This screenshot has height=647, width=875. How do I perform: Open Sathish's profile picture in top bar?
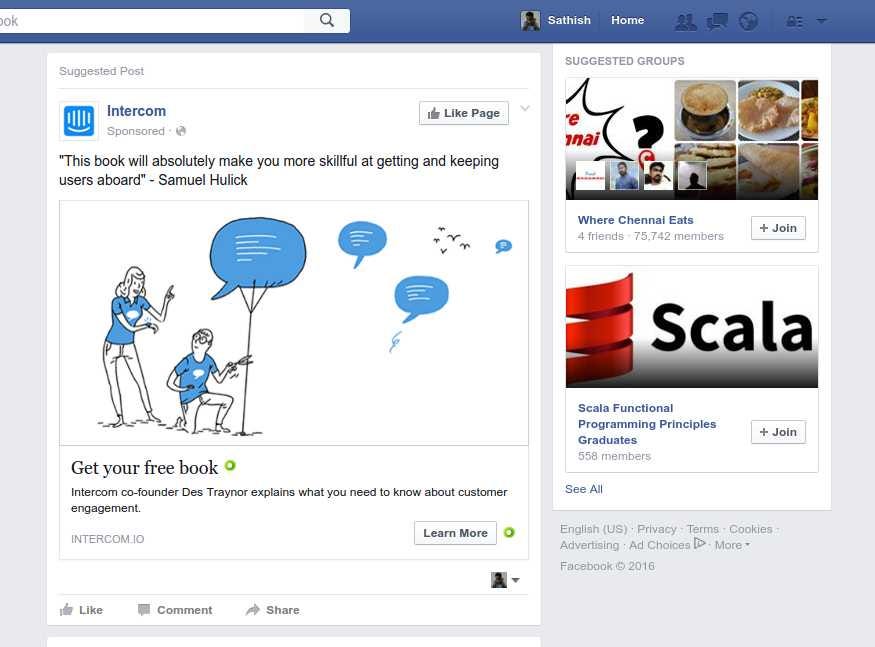[x=530, y=21]
